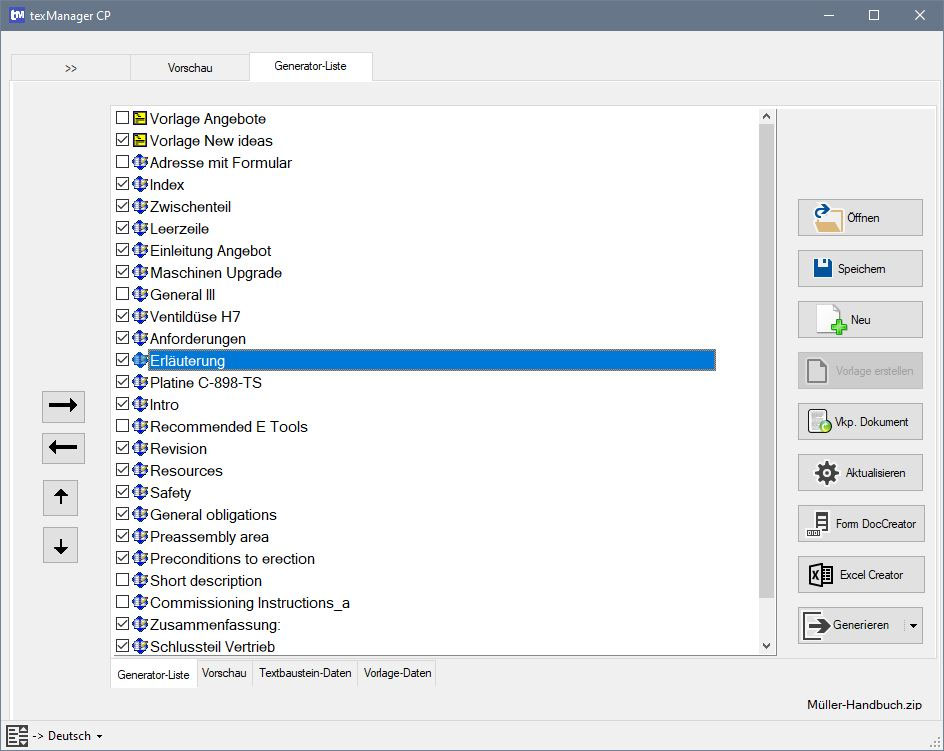Expand the hidden panel with the >> button

click(70, 68)
